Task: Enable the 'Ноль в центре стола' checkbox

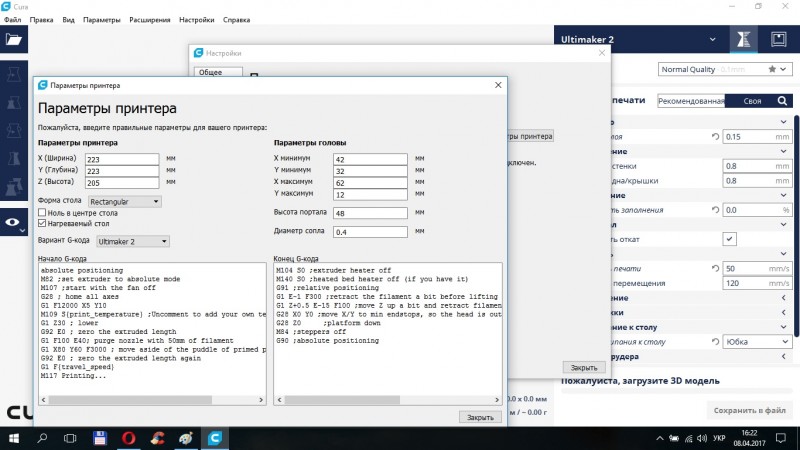Action: coord(42,213)
